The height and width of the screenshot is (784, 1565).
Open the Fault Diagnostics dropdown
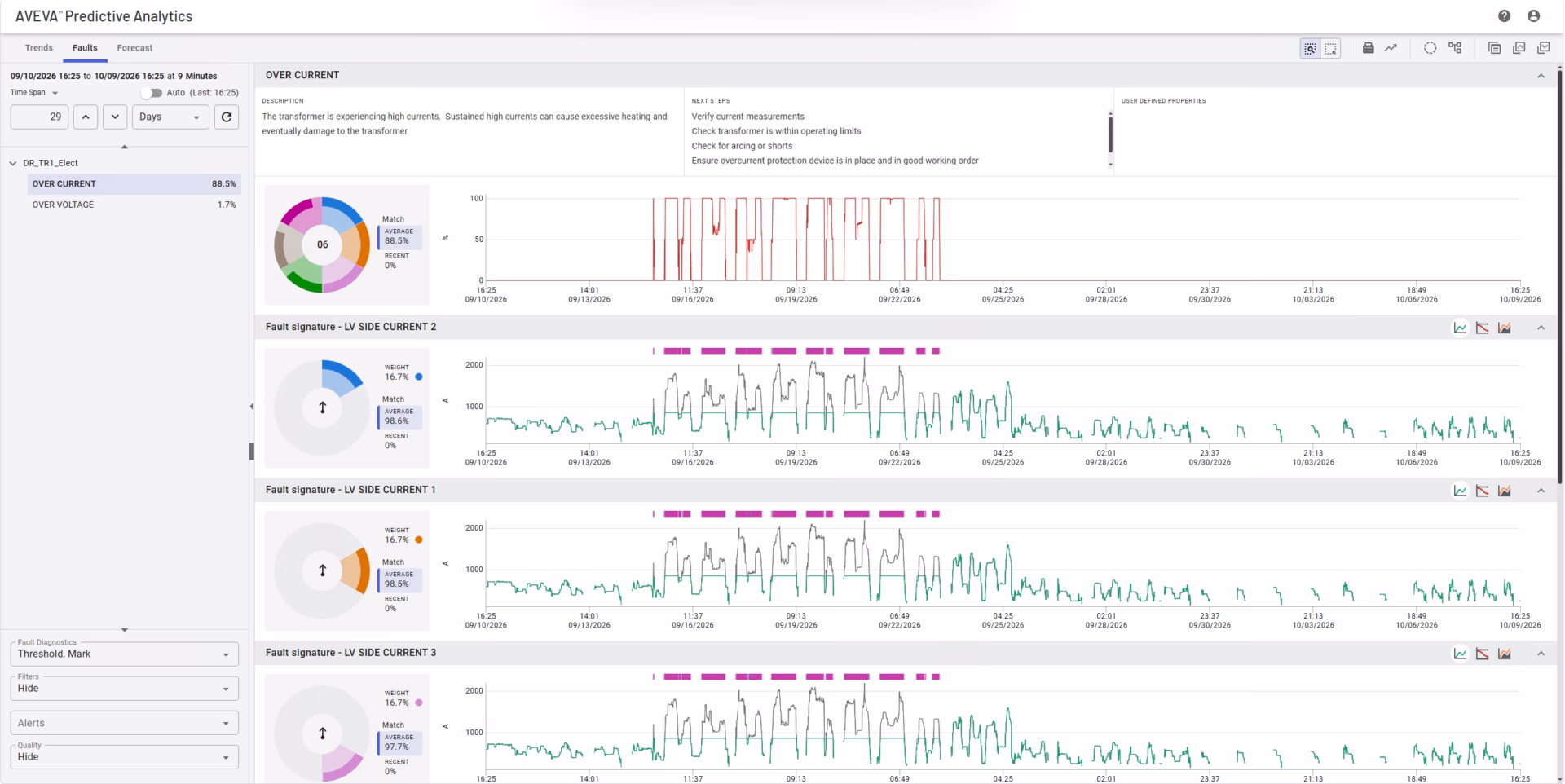click(125, 654)
